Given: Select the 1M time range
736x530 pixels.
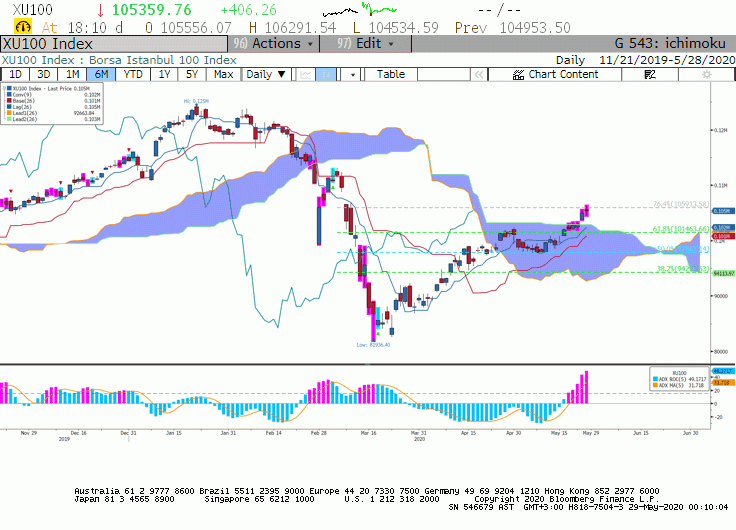Looking at the screenshot, I should 72,74.
